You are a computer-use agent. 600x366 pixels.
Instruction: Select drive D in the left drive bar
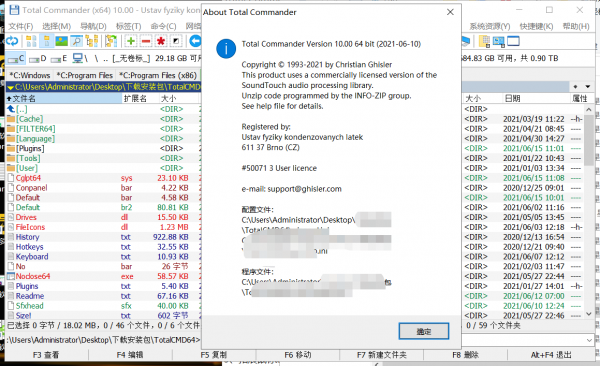pyautogui.click(x=38, y=59)
